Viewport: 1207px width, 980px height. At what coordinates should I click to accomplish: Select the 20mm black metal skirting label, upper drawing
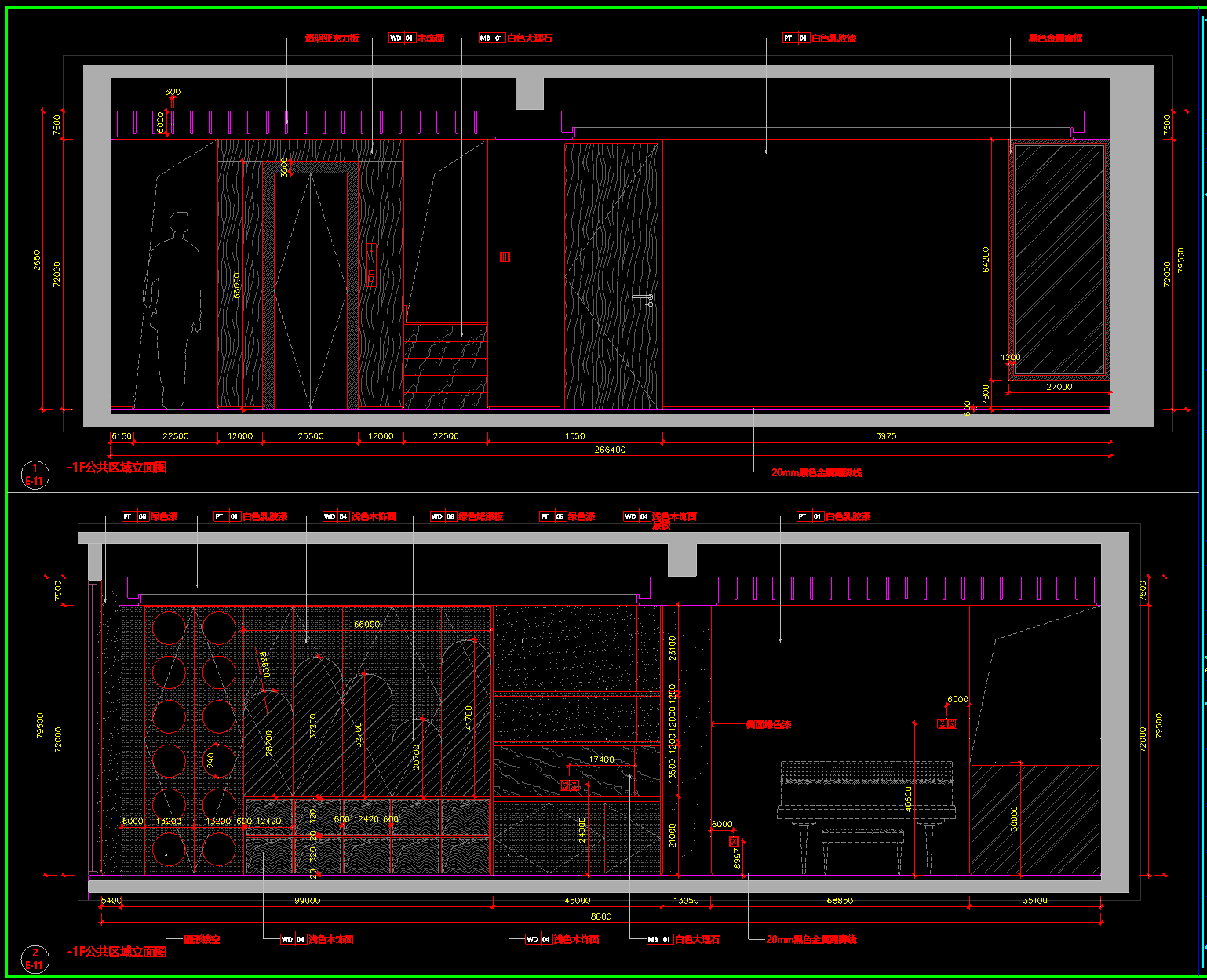pyautogui.click(x=816, y=472)
